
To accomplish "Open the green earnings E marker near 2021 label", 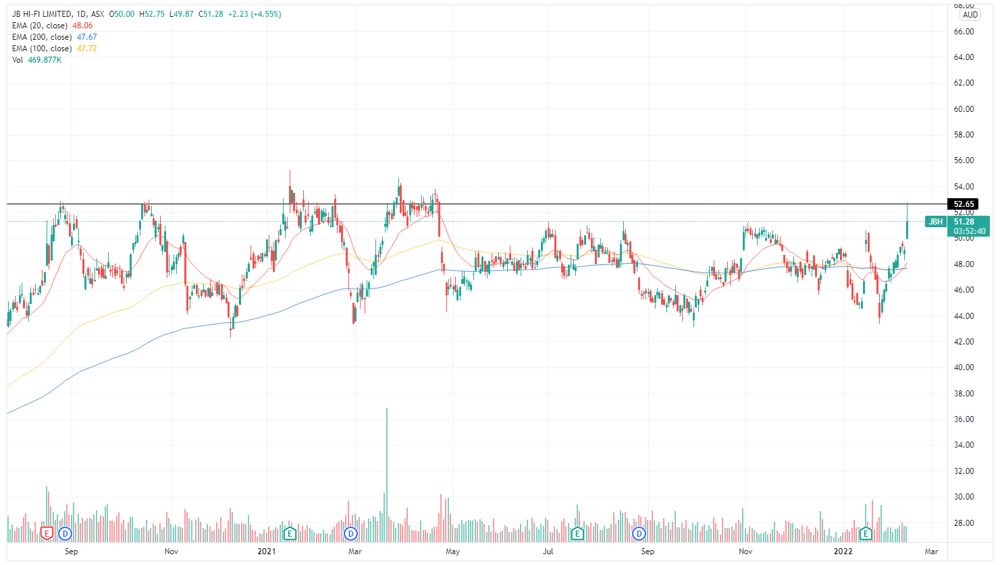I will pos(290,533).
